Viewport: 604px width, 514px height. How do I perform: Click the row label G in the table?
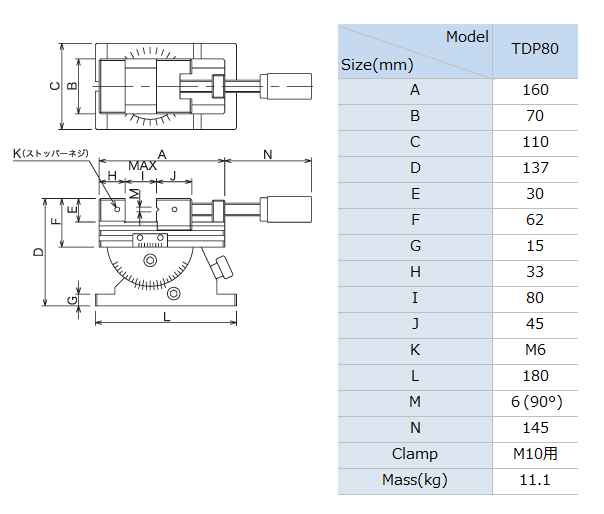tap(415, 246)
